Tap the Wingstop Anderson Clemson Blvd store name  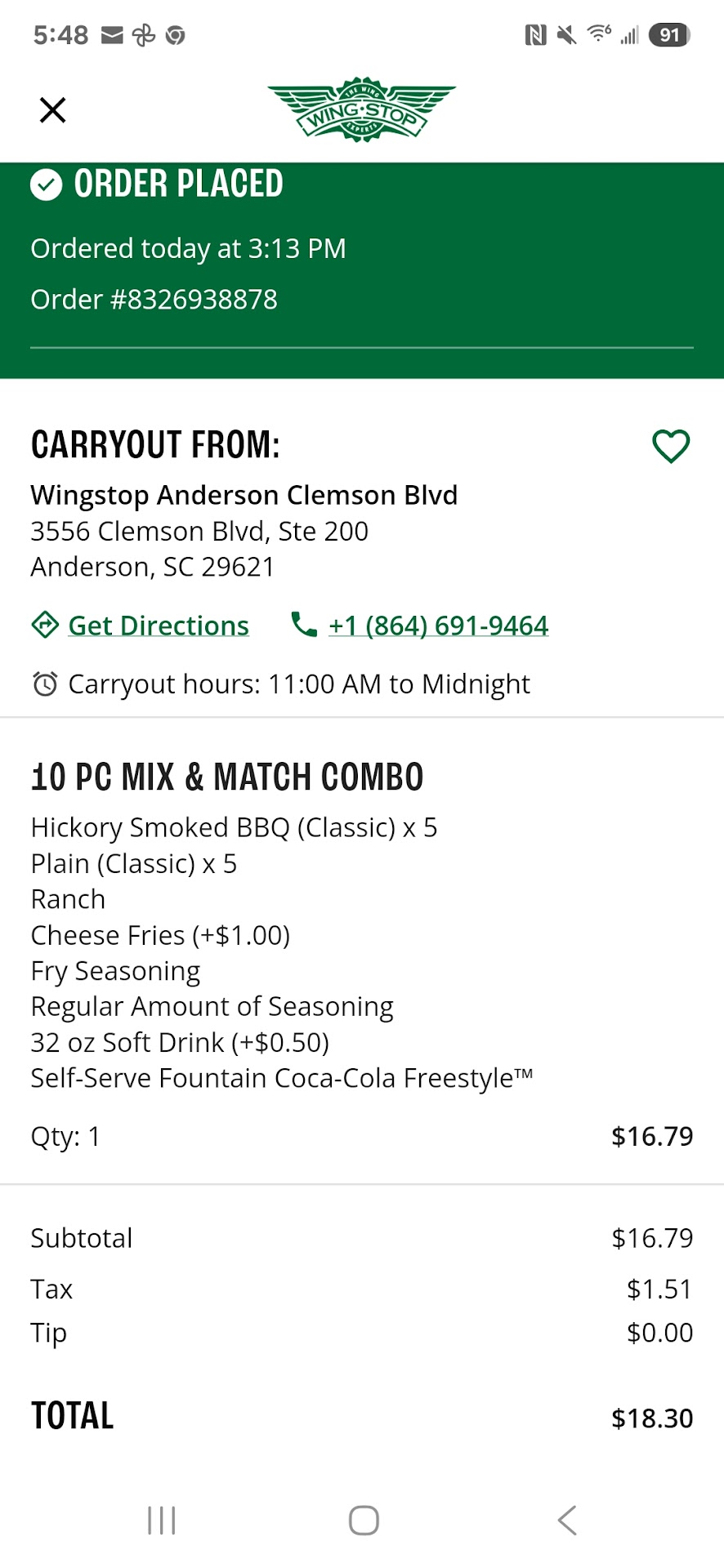pyautogui.click(x=244, y=495)
